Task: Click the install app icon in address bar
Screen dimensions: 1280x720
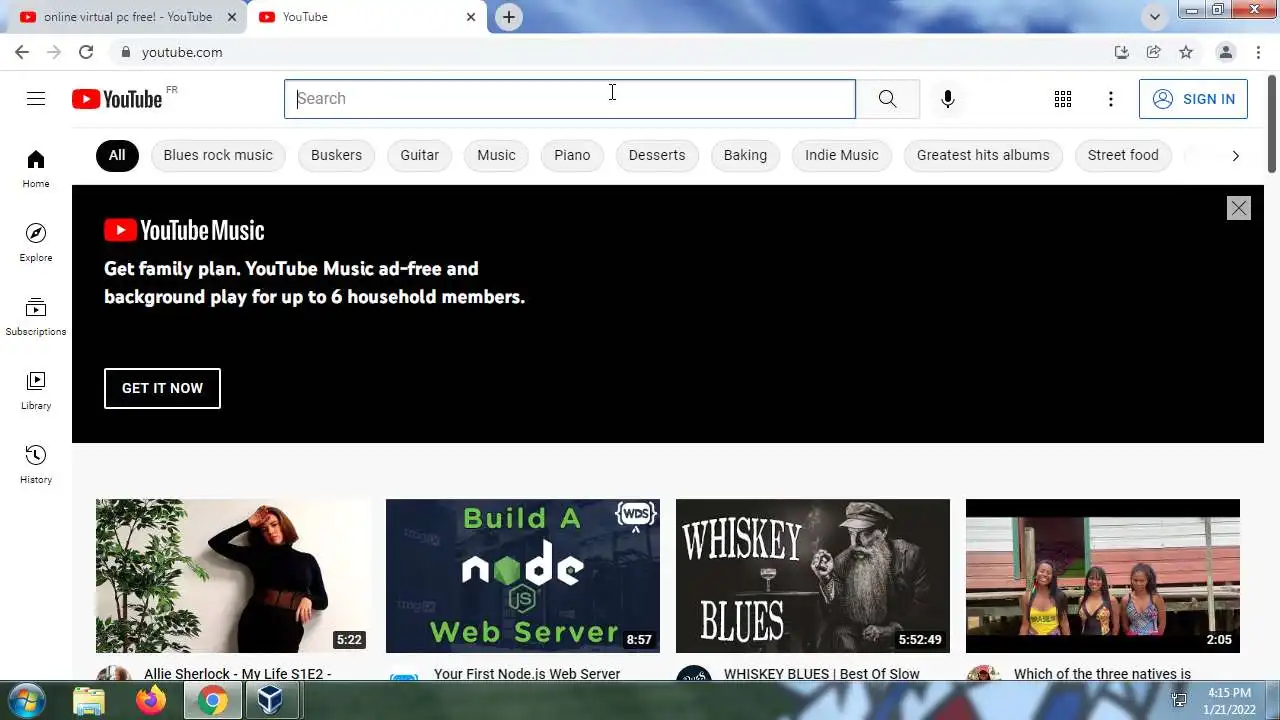Action: [1121, 52]
